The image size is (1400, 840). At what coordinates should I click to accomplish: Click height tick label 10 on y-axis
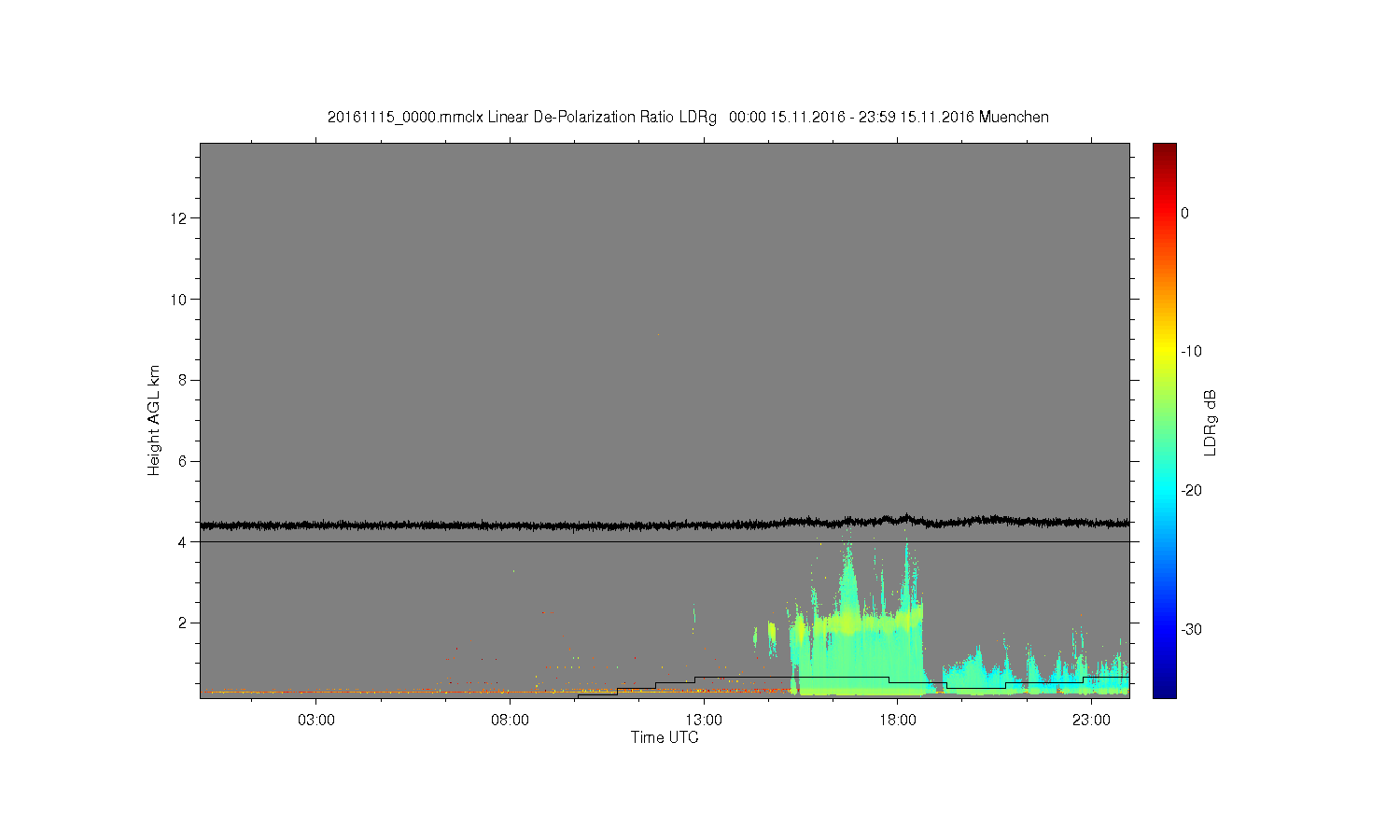tap(179, 300)
